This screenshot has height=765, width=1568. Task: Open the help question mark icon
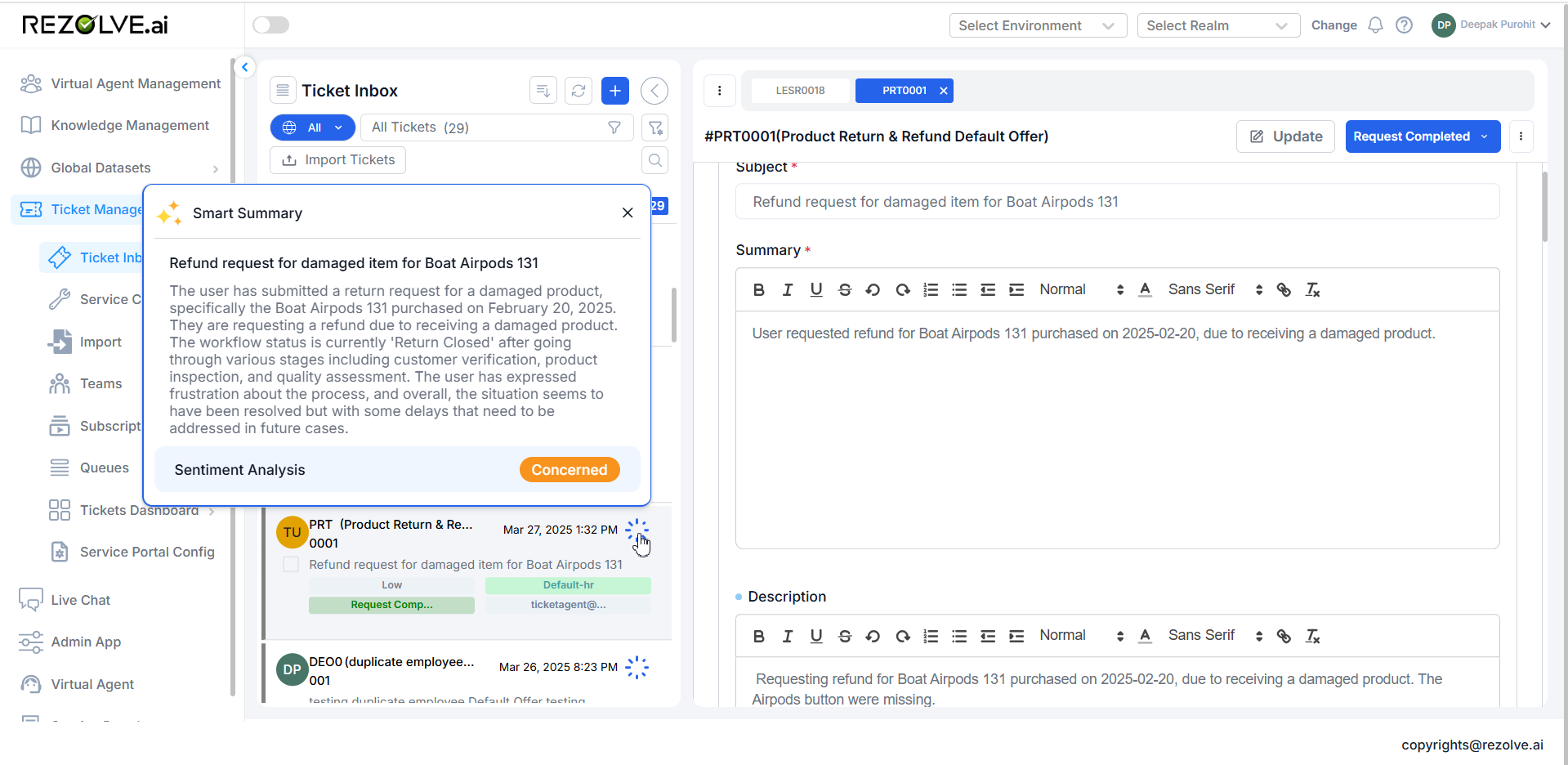[1404, 25]
